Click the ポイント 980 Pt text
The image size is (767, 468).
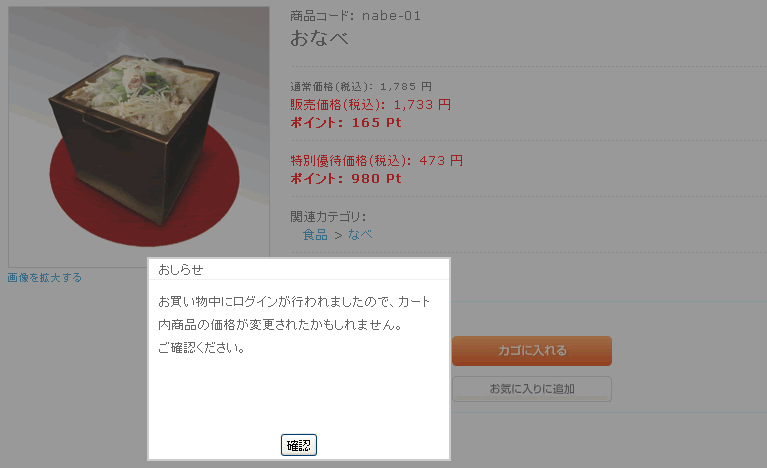pyautogui.click(x=346, y=178)
